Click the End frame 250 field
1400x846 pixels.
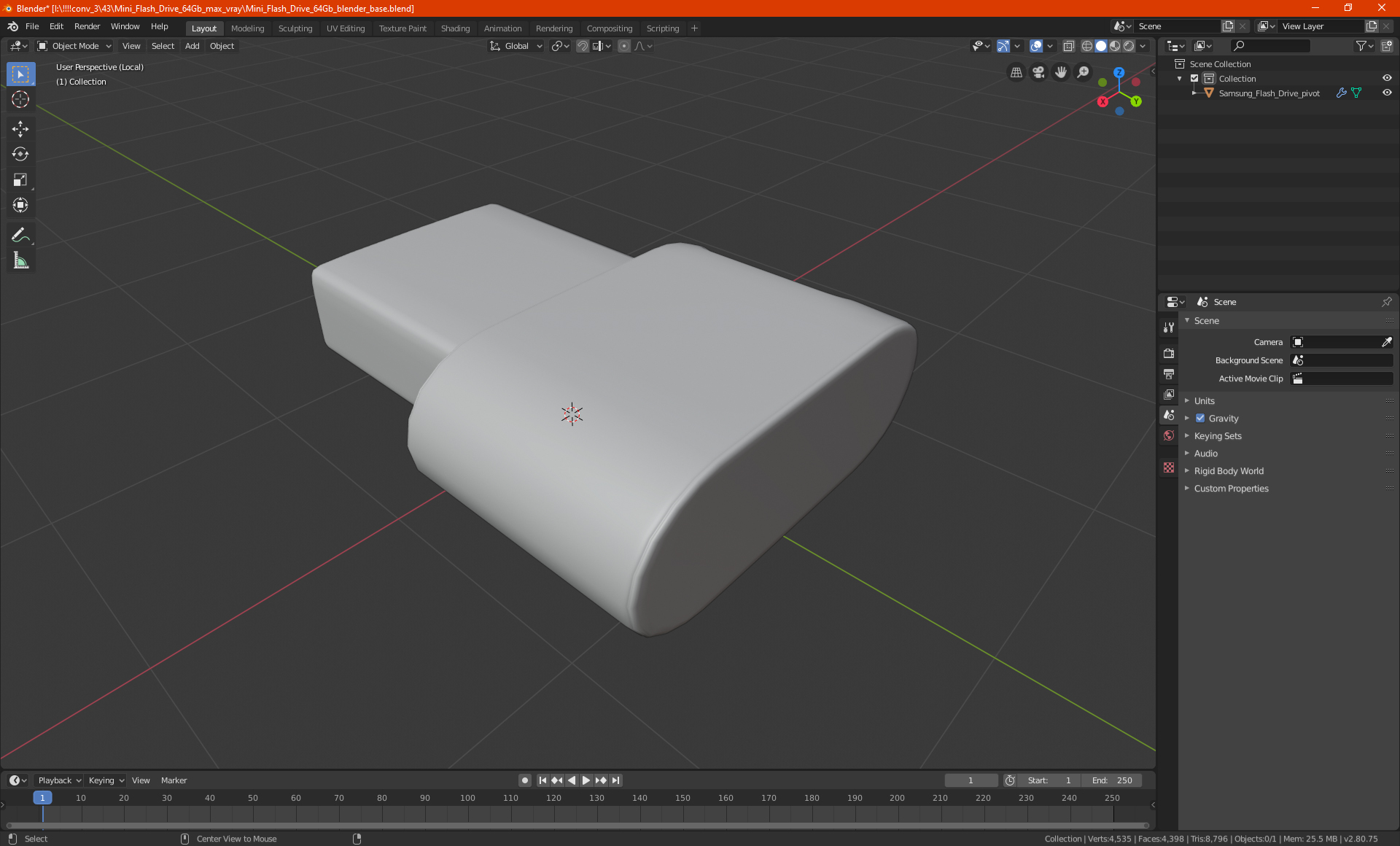[1113, 780]
